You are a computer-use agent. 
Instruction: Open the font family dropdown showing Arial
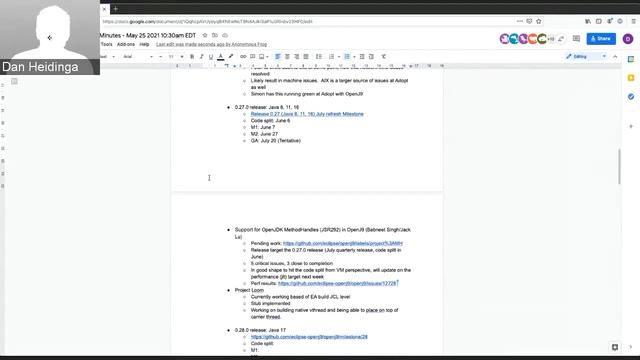click(x=138, y=57)
